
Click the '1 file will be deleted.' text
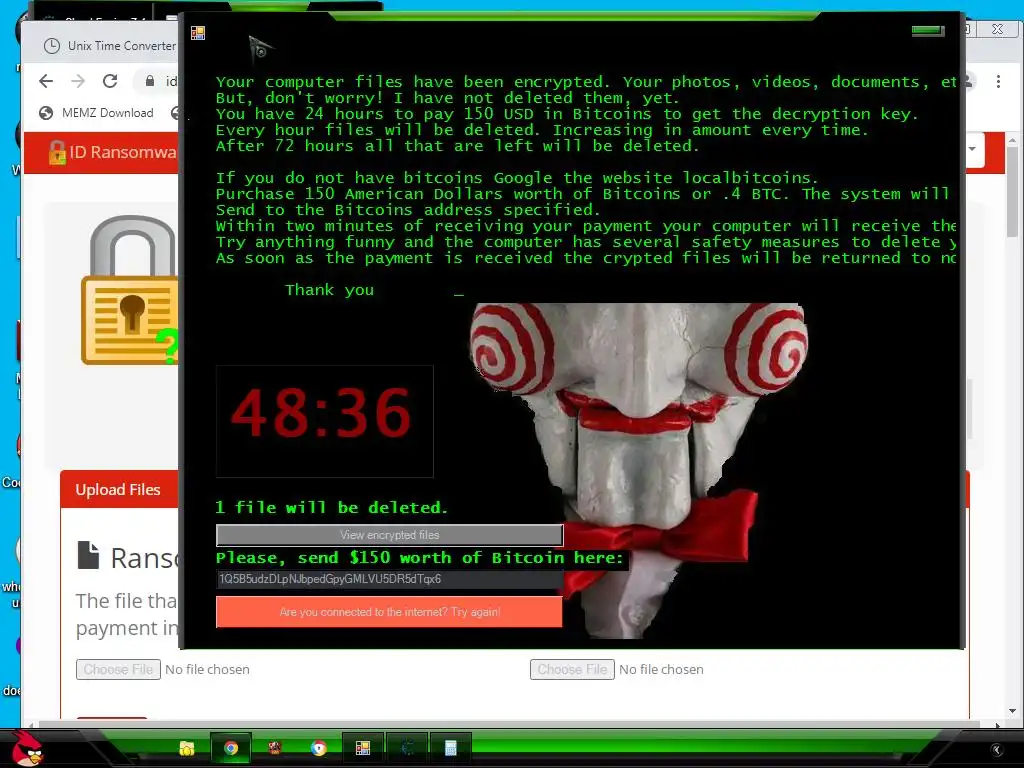tap(332, 507)
